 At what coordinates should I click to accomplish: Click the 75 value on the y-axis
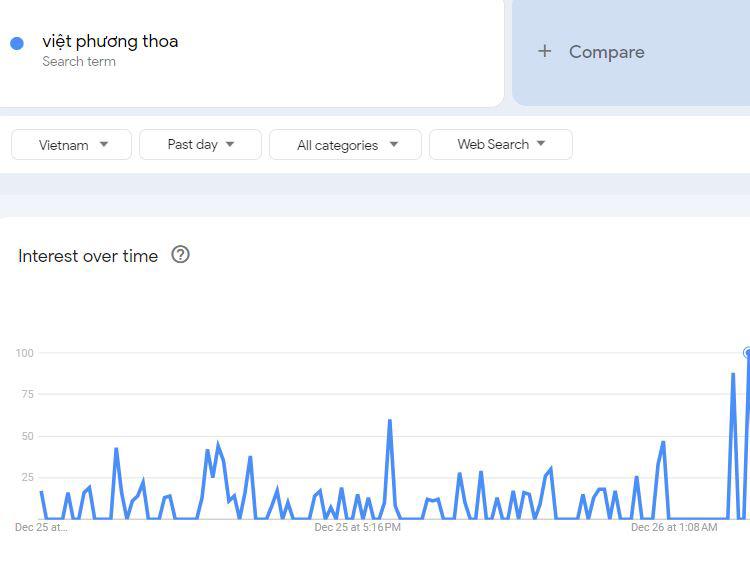27,395
